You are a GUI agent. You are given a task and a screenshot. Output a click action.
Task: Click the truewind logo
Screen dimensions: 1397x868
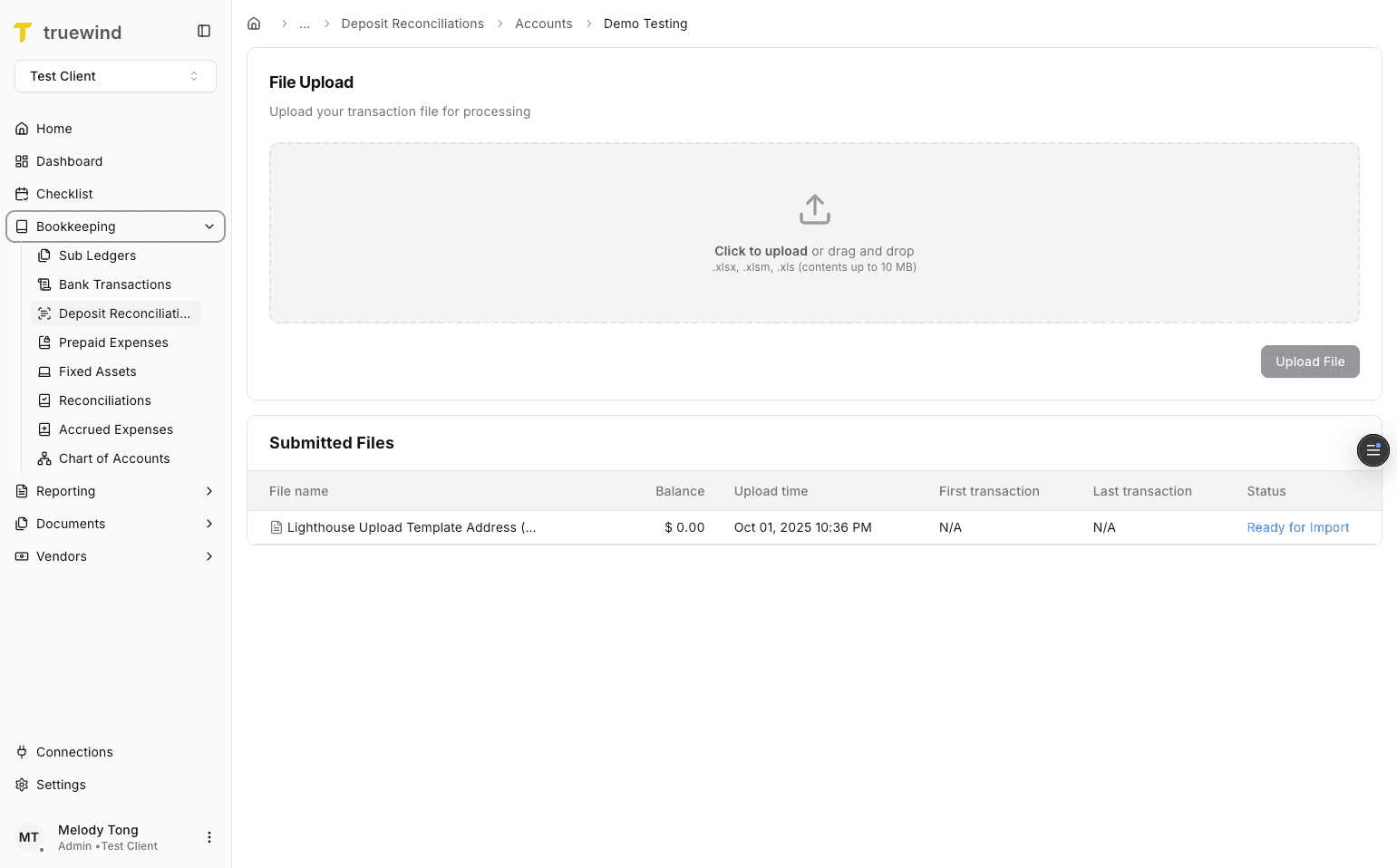point(68,32)
